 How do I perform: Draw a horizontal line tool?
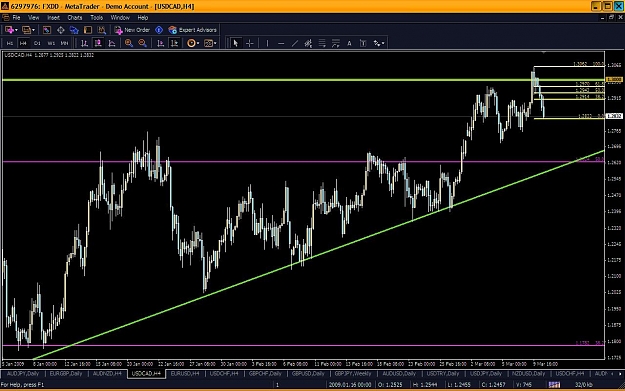coord(281,43)
